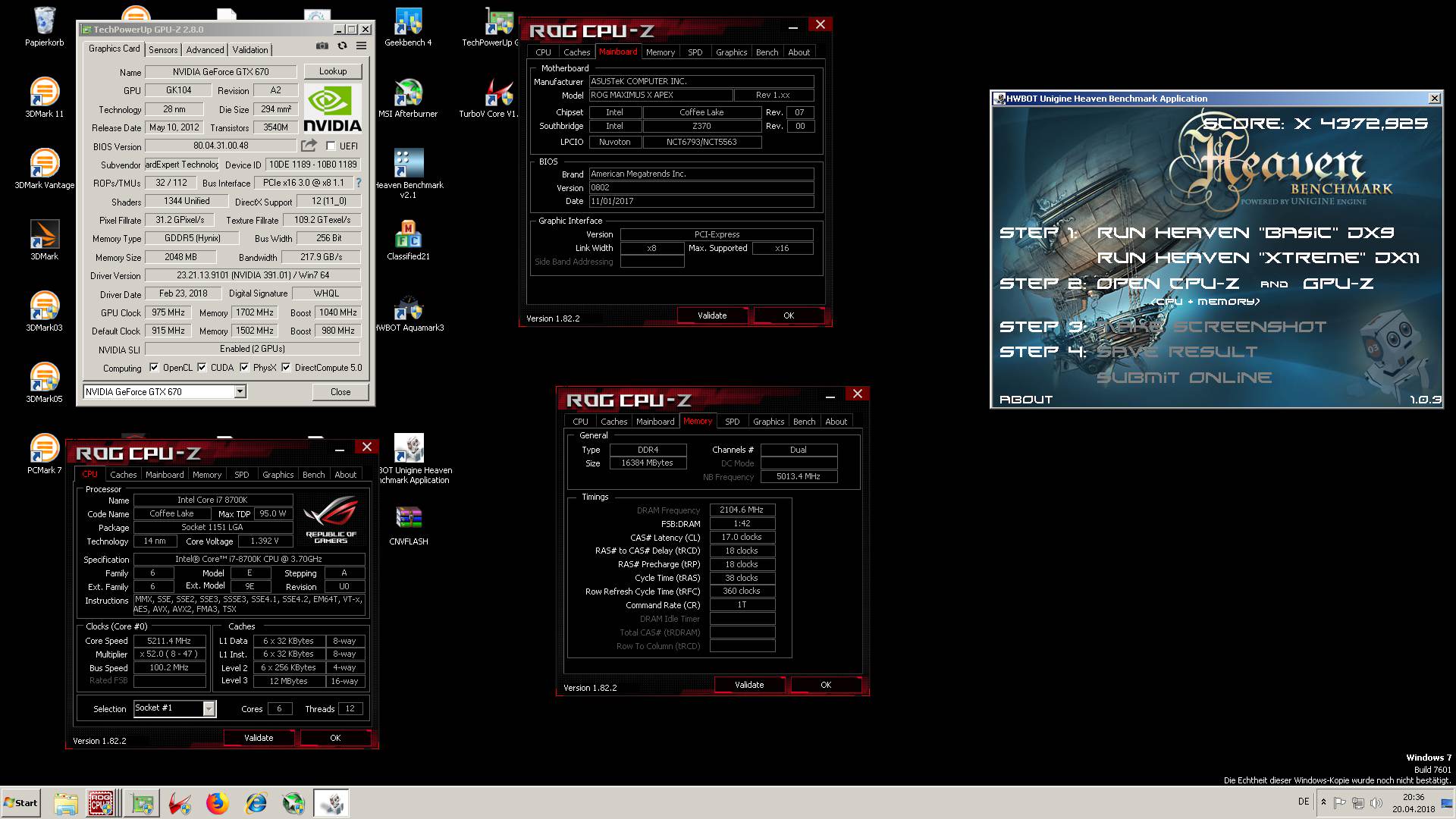
Task: Click Close button in GPU-Z
Action: pos(340,392)
